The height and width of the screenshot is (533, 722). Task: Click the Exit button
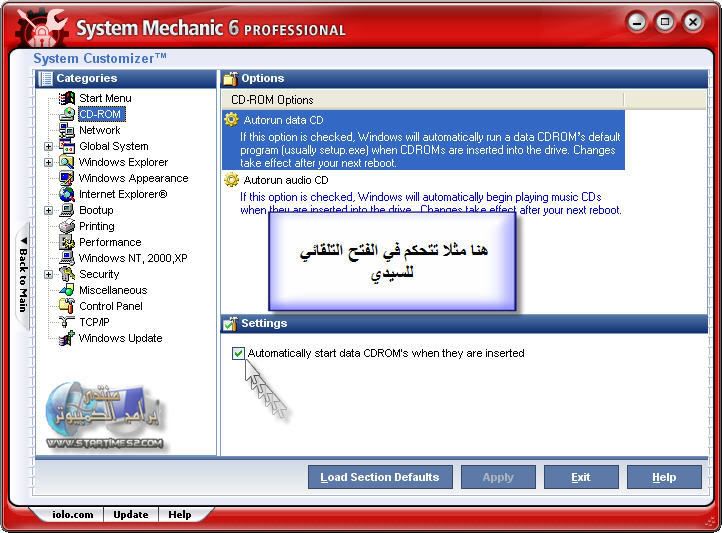coord(581,477)
